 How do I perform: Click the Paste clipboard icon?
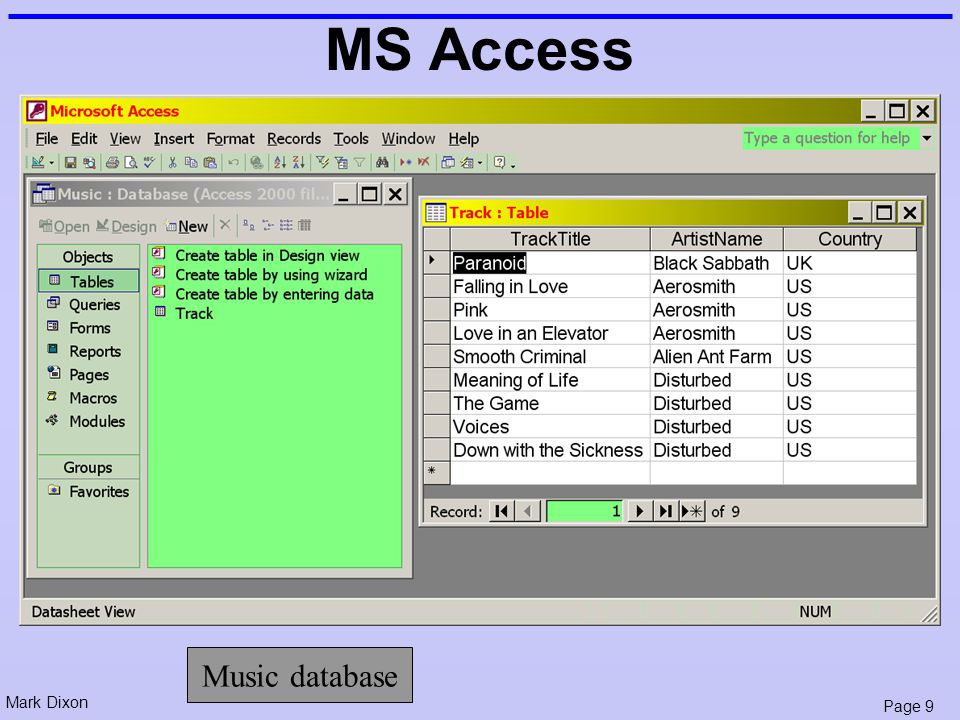click(210, 162)
